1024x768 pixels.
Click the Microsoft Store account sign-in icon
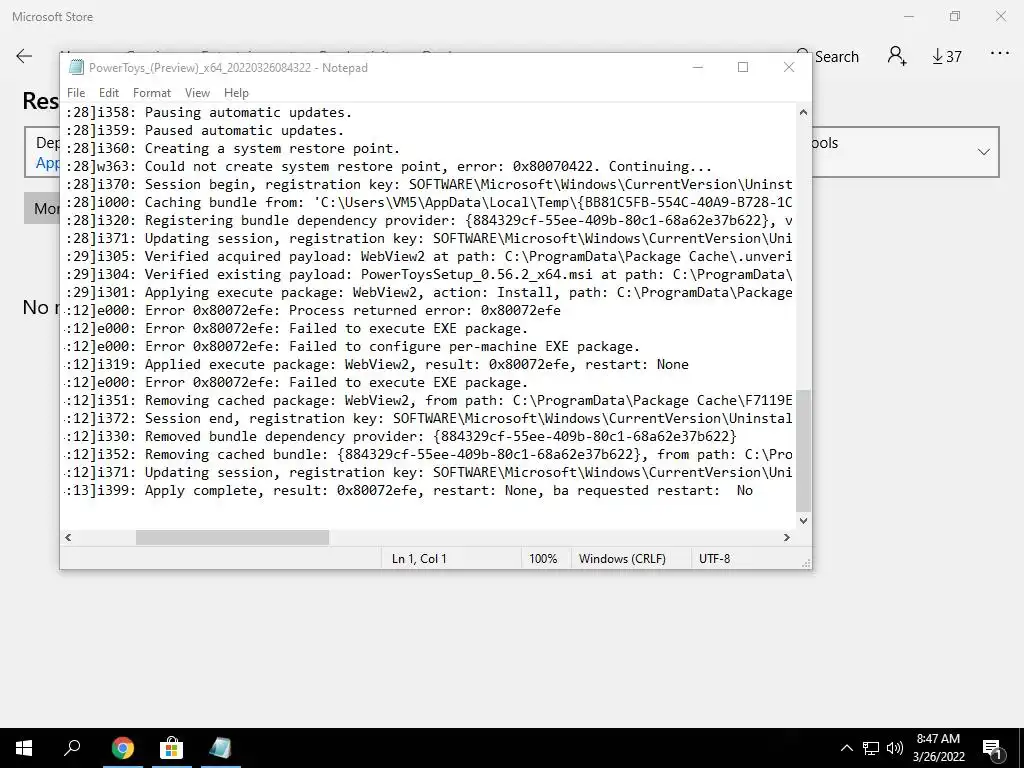[x=897, y=56]
